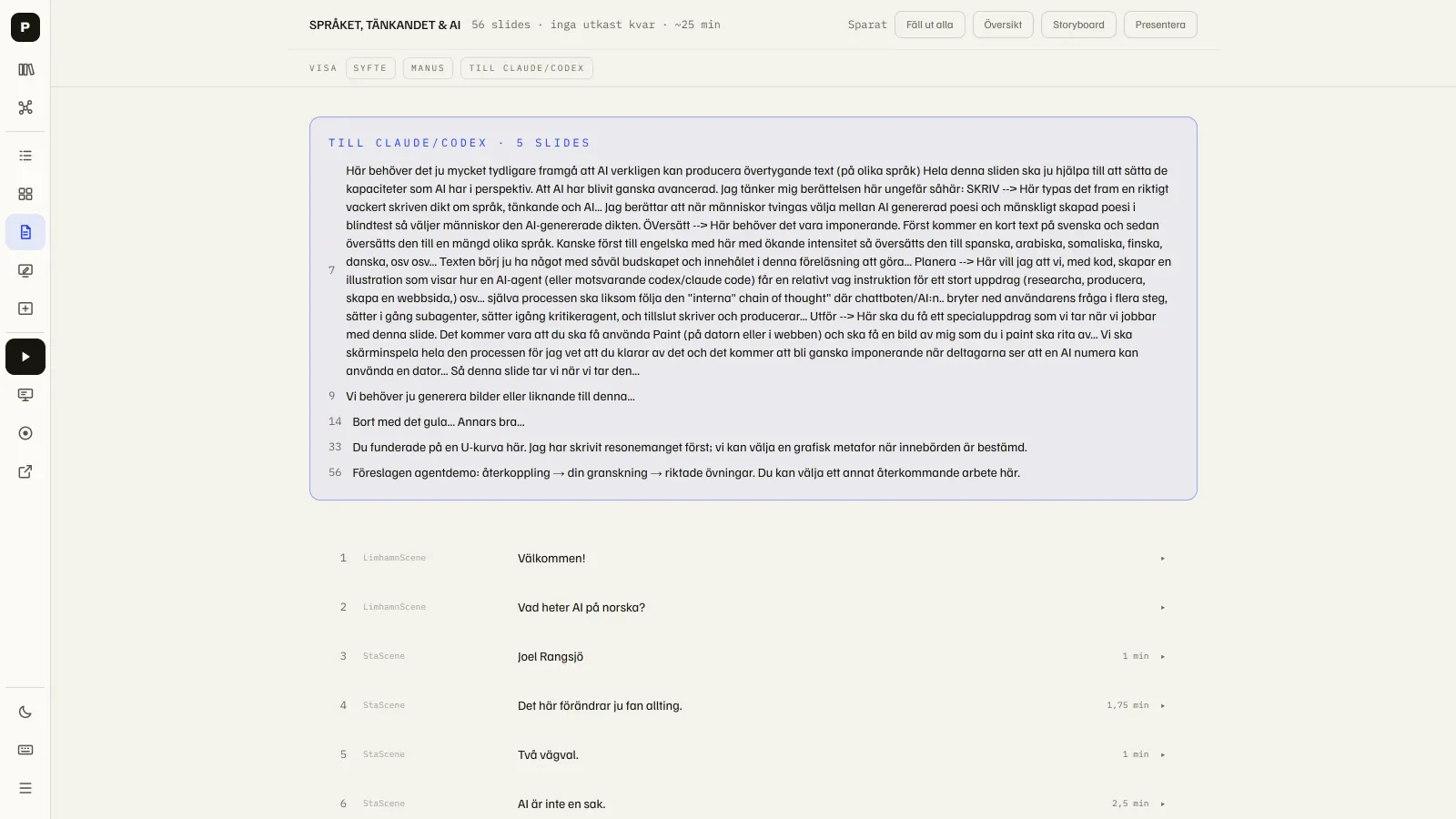Switch to the Översikt view
This screenshot has width=1456, height=819.
(1003, 25)
